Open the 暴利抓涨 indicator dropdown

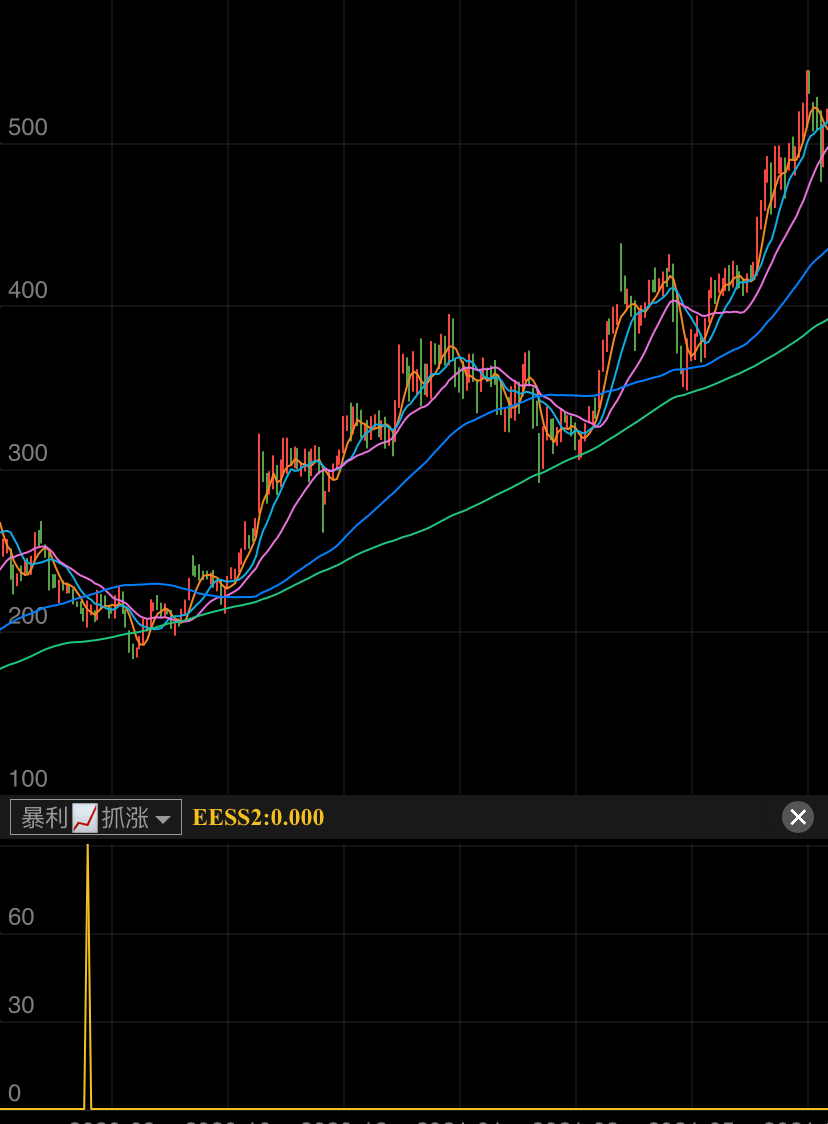click(95, 817)
